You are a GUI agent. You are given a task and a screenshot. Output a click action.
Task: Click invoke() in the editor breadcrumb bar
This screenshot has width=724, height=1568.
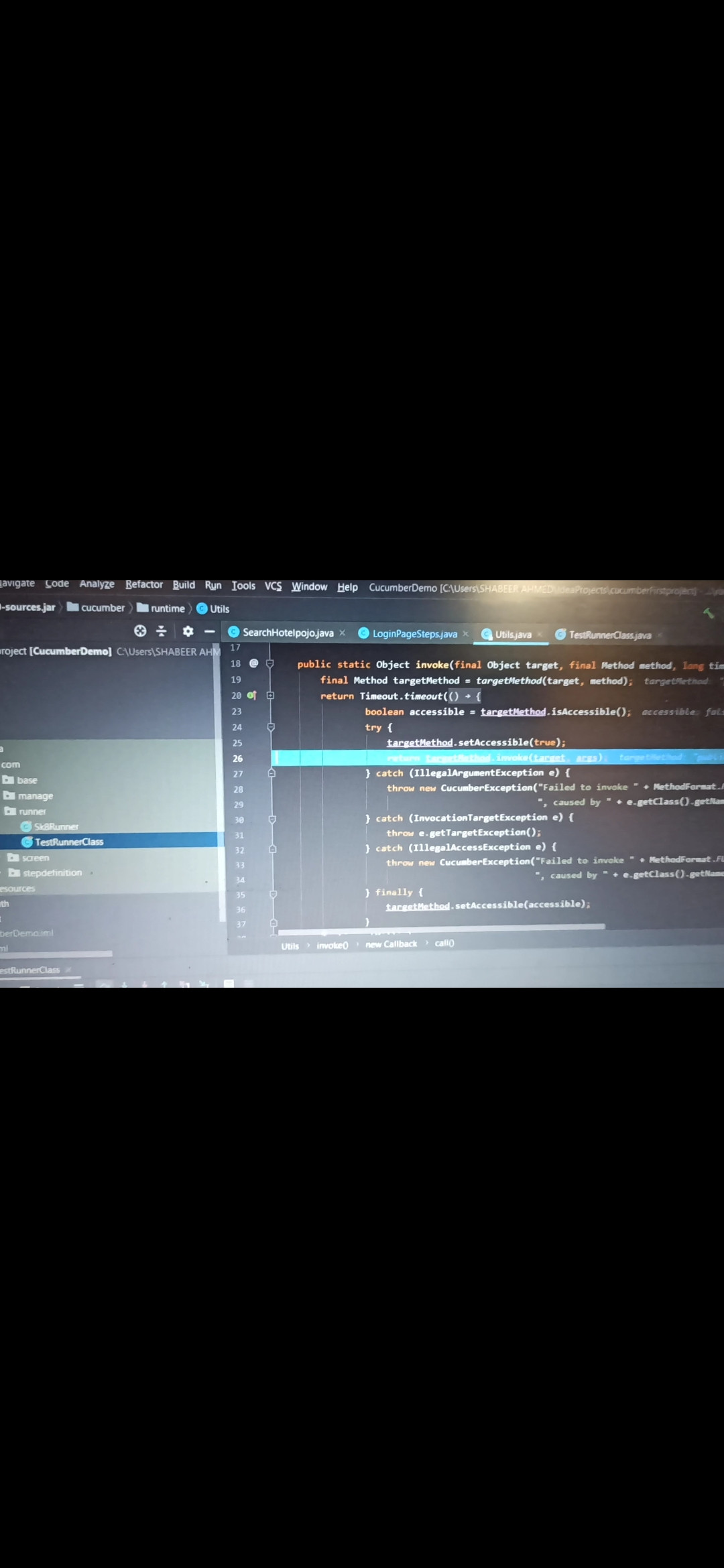(x=332, y=945)
